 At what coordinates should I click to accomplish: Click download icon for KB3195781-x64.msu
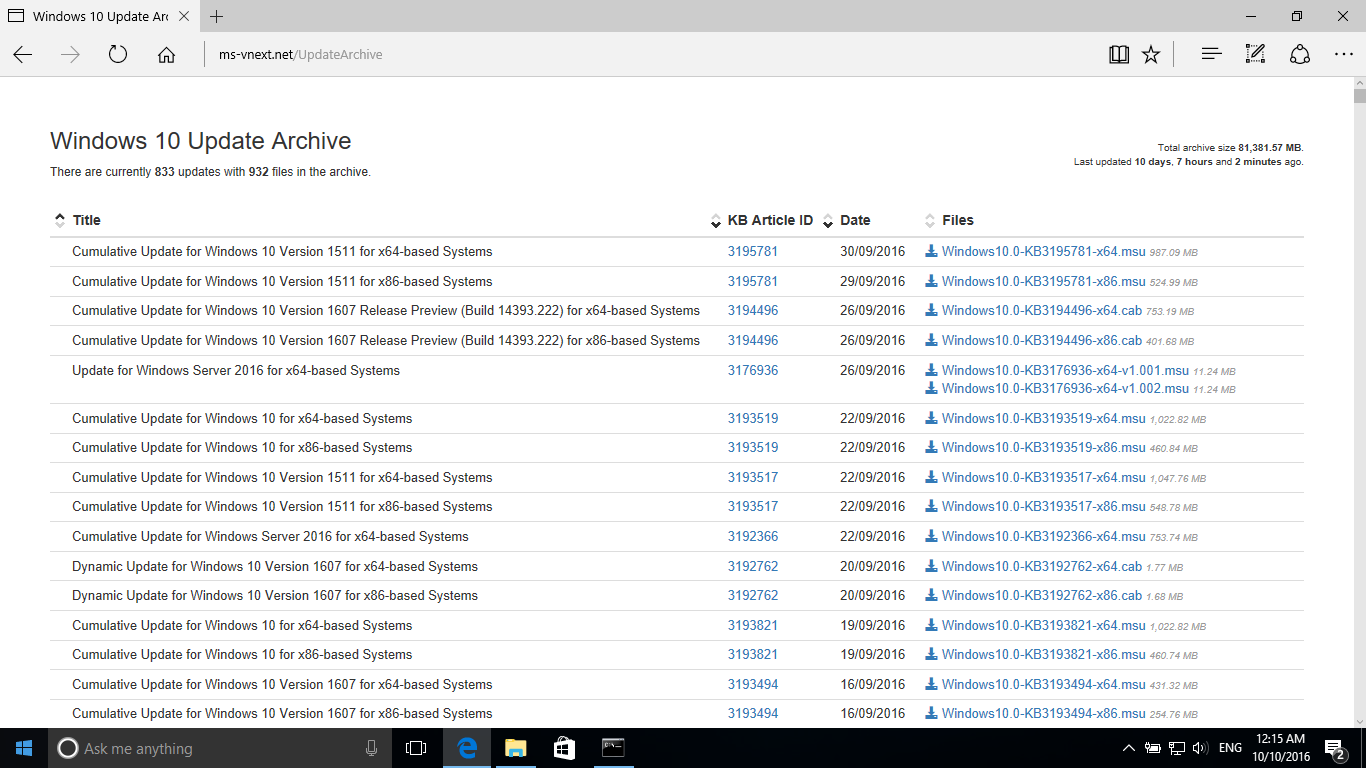(x=931, y=252)
